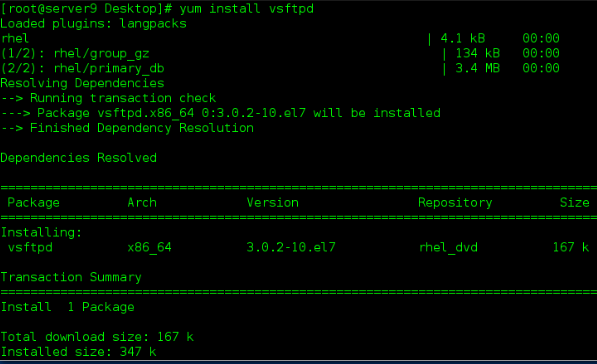Click the 'Repository' column header
Viewport: 597px width, 364px height.
coord(455,203)
